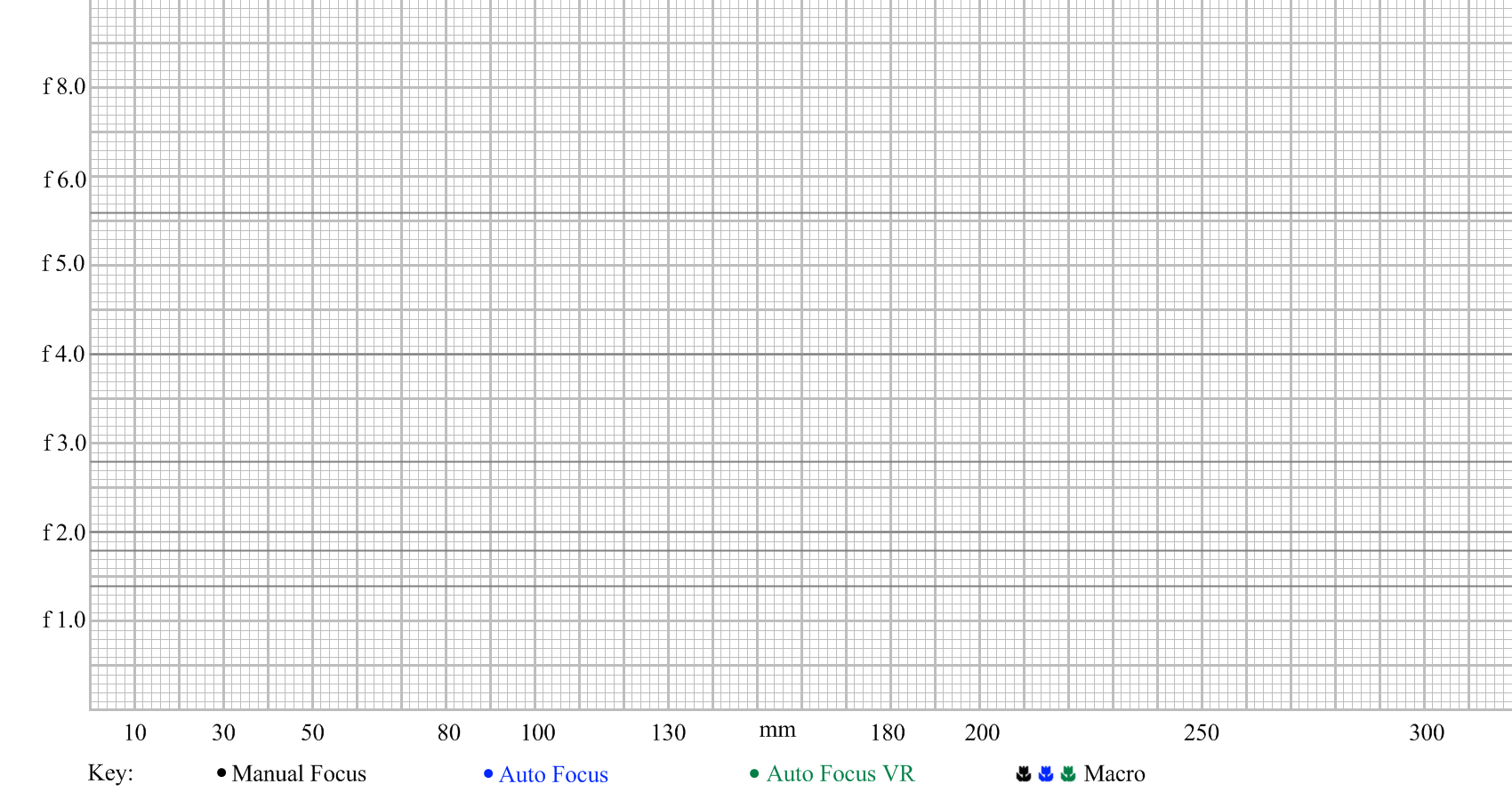Image resolution: width=1512 pixels, height=800 pixels.
Task: Click the Key: label
Action: pyautogui.click(x=110, y=772)
